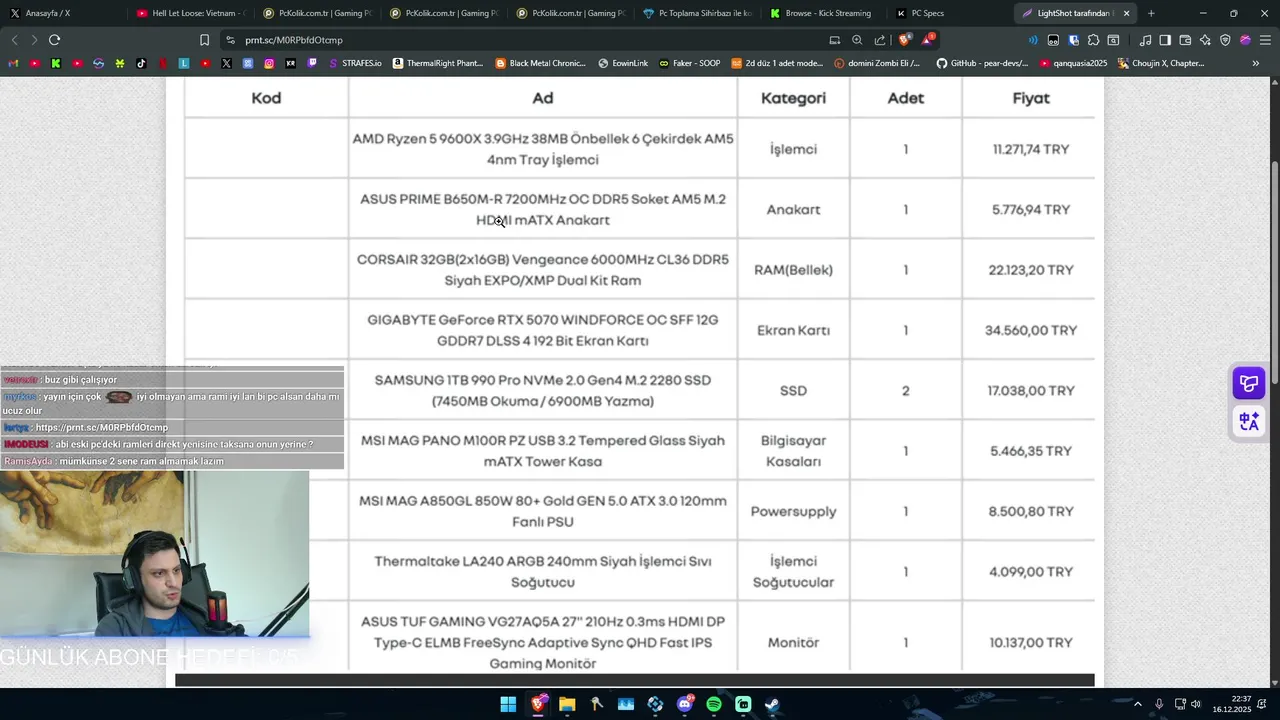
Task: Open File Explorer from the taskbar
Action: coord(567,704)
